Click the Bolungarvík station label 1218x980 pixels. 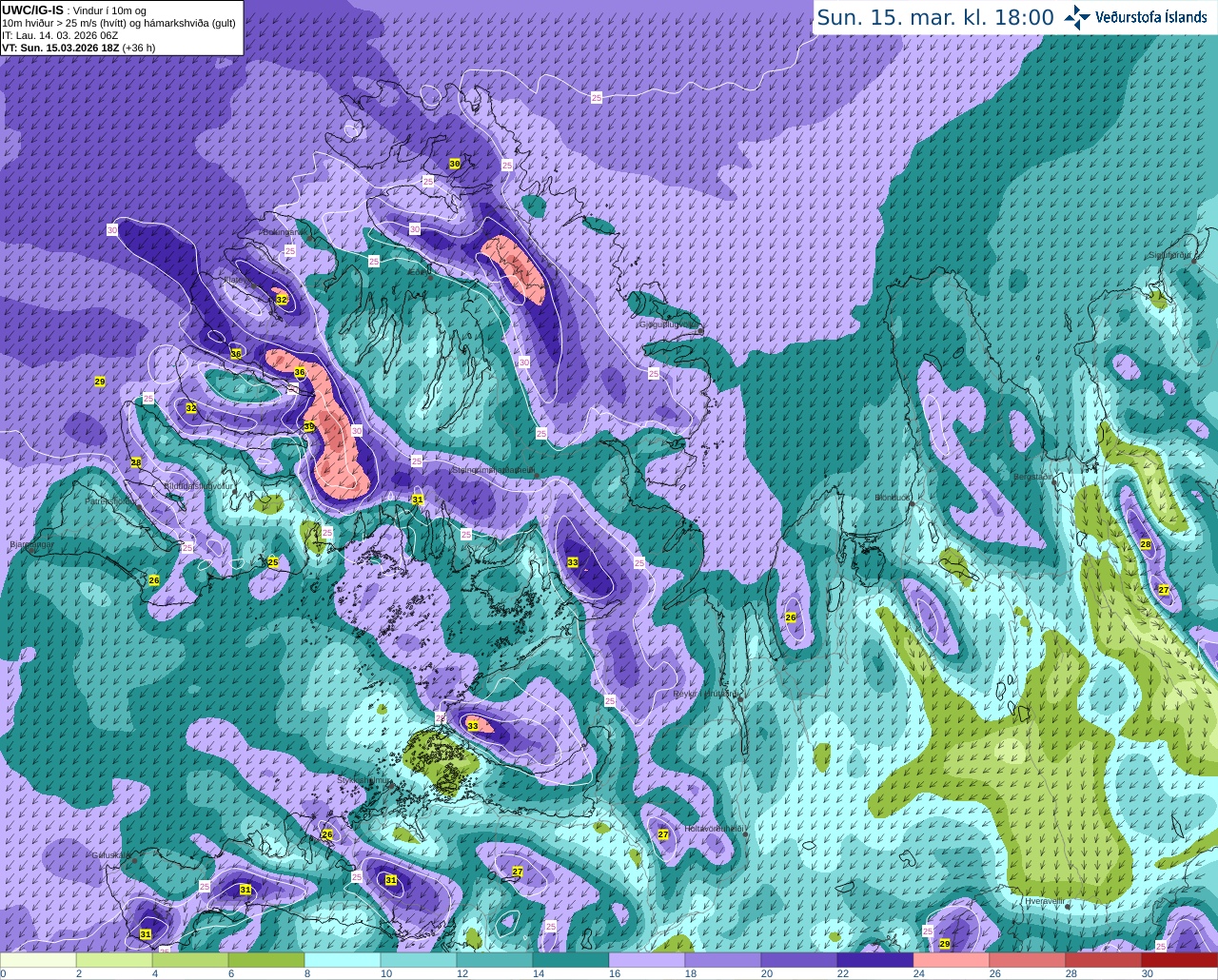point(284,231)
